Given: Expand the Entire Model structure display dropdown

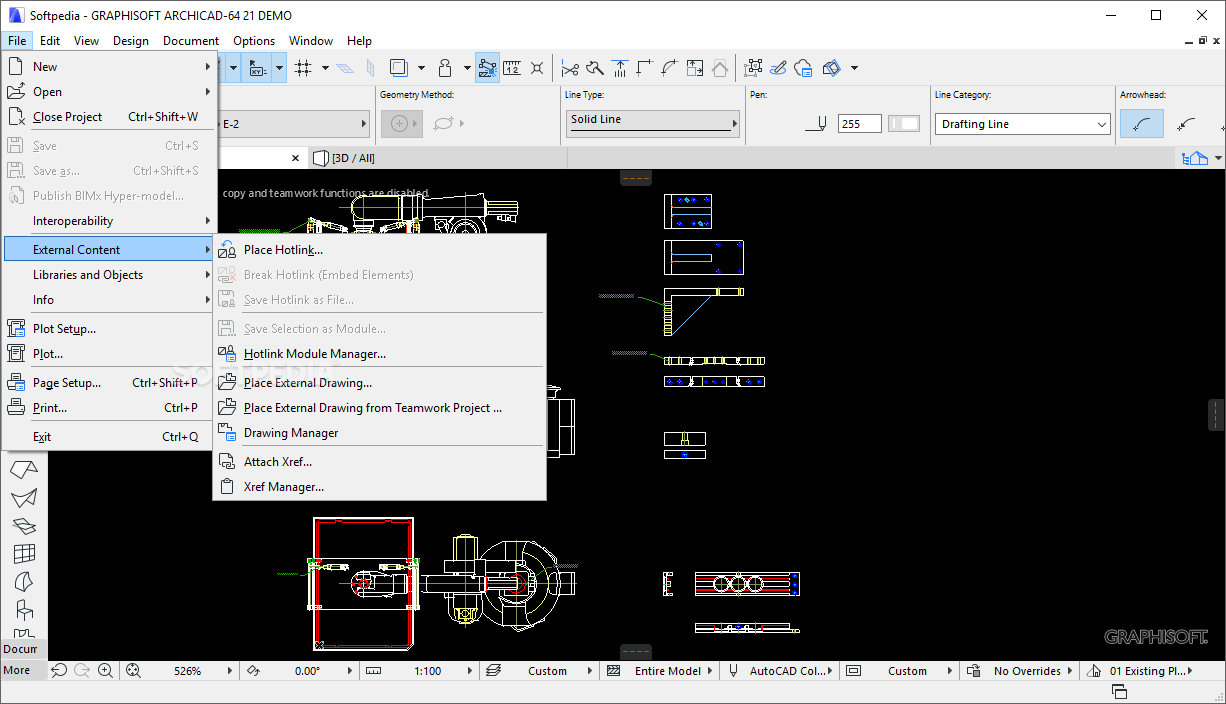Looking at the screenshot, I should pos(711,671).
